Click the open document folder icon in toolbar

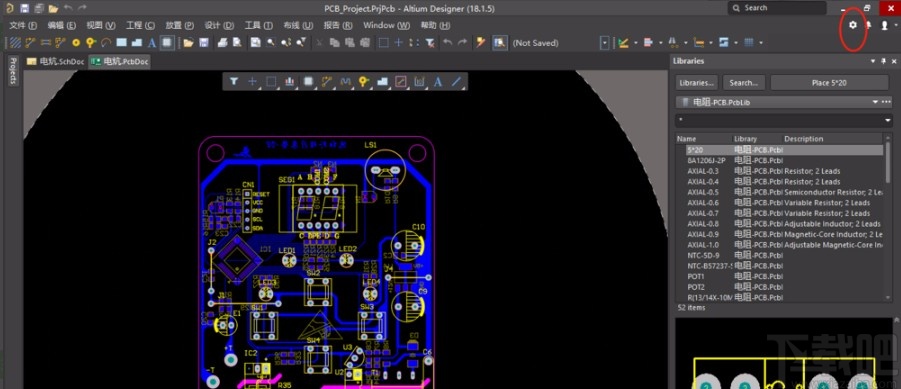click(x=188, y=43)
